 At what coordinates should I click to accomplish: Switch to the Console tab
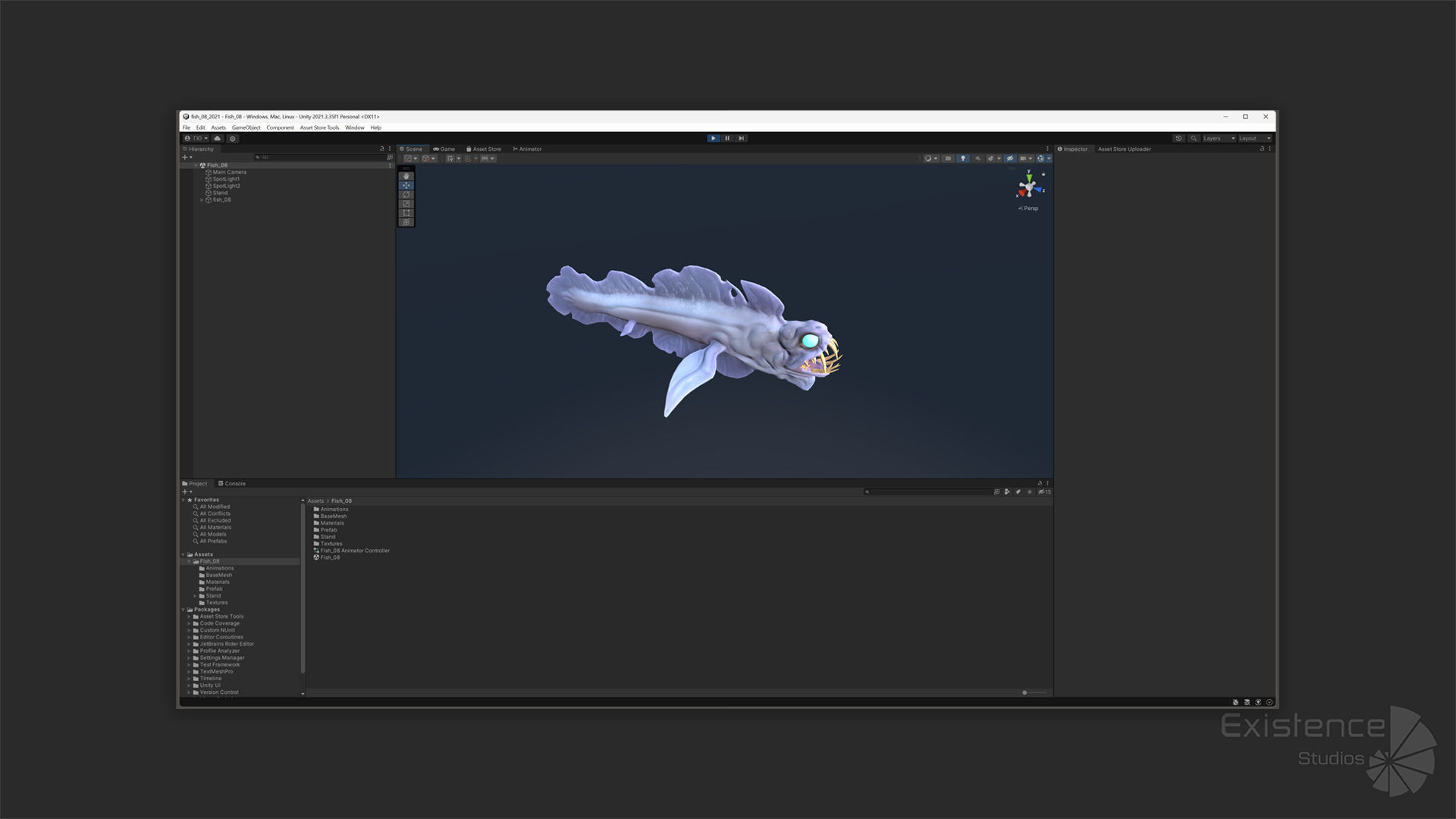232,483
